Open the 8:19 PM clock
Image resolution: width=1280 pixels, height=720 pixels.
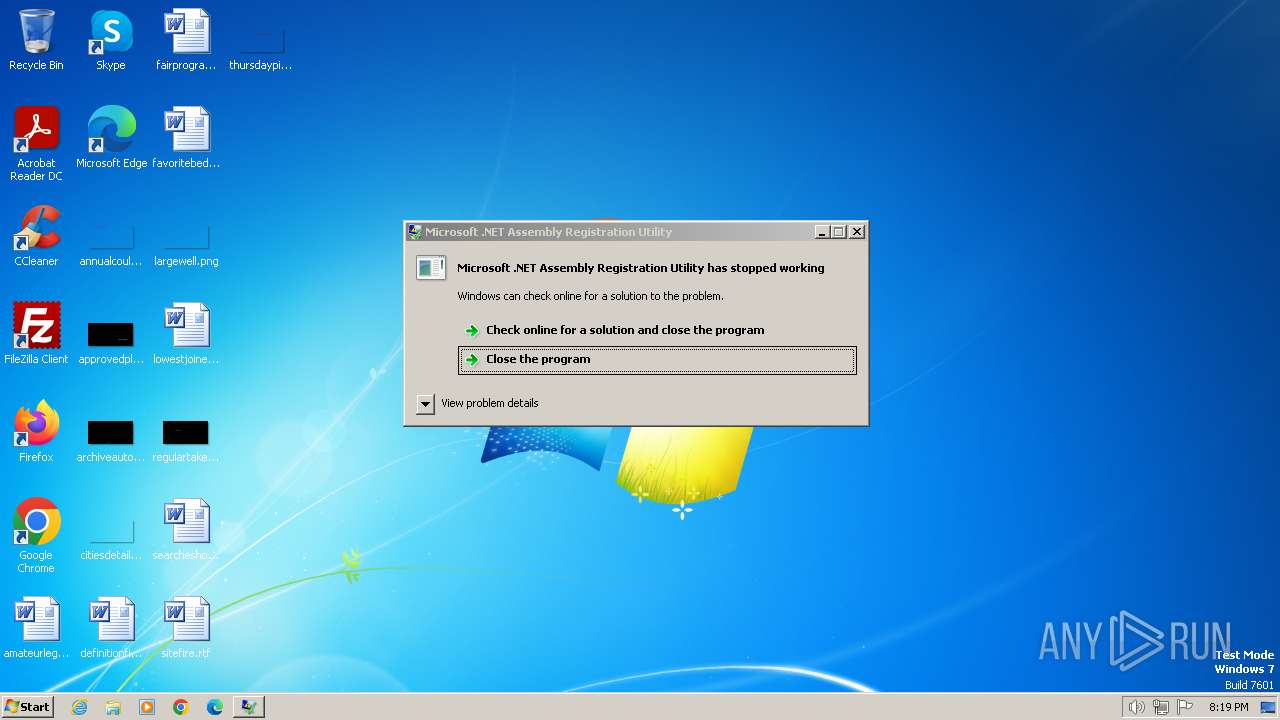(1228, 707)
